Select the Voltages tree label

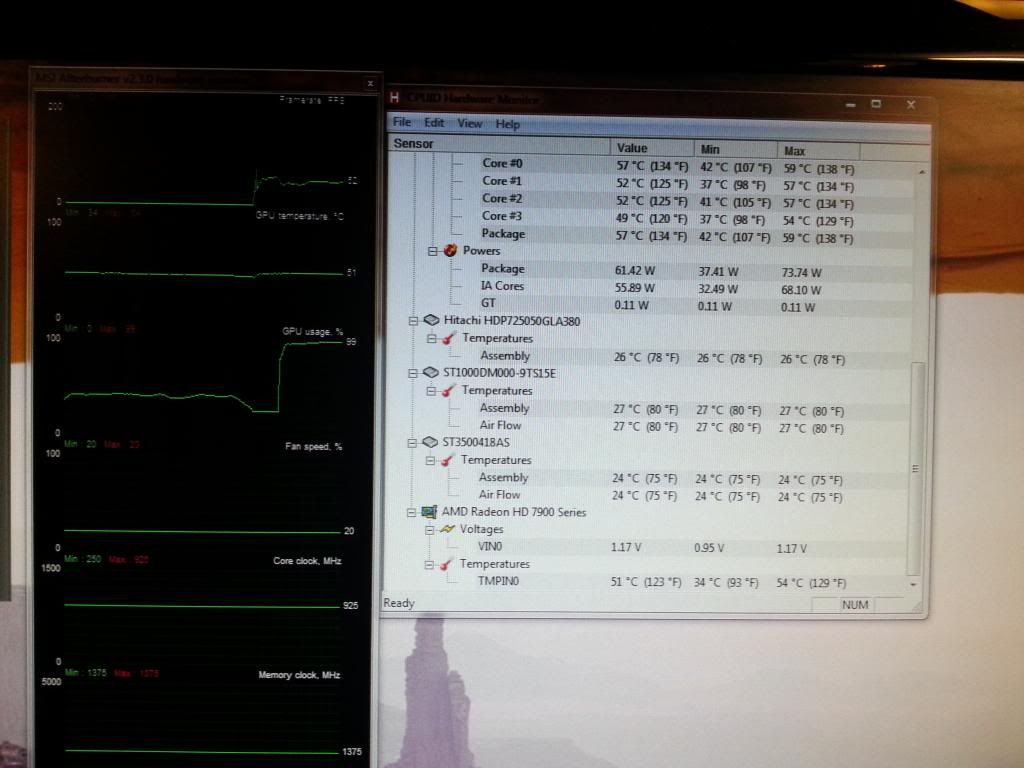point(481,530)
